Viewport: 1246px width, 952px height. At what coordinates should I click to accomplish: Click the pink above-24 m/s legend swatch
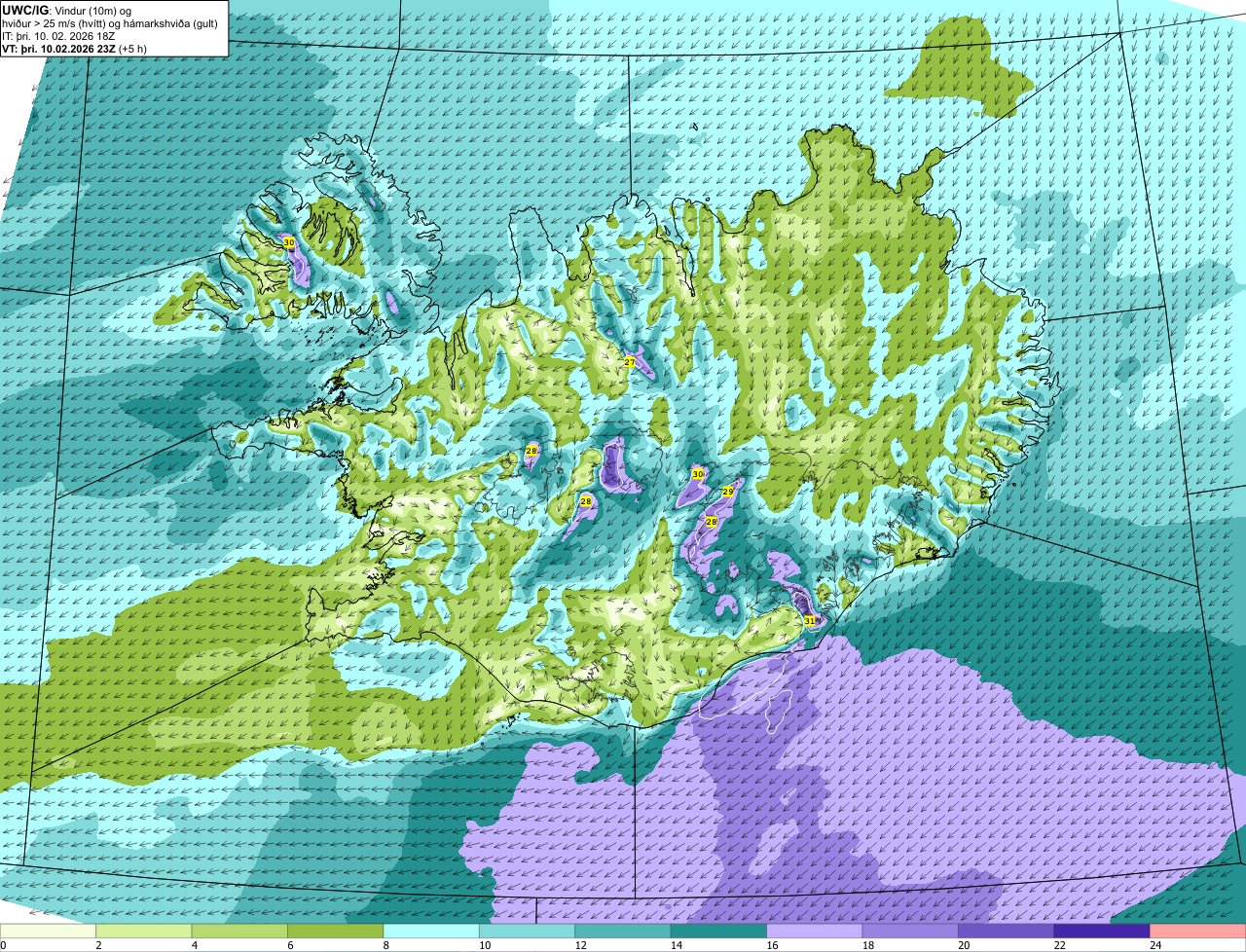[x=1198, y=932]
